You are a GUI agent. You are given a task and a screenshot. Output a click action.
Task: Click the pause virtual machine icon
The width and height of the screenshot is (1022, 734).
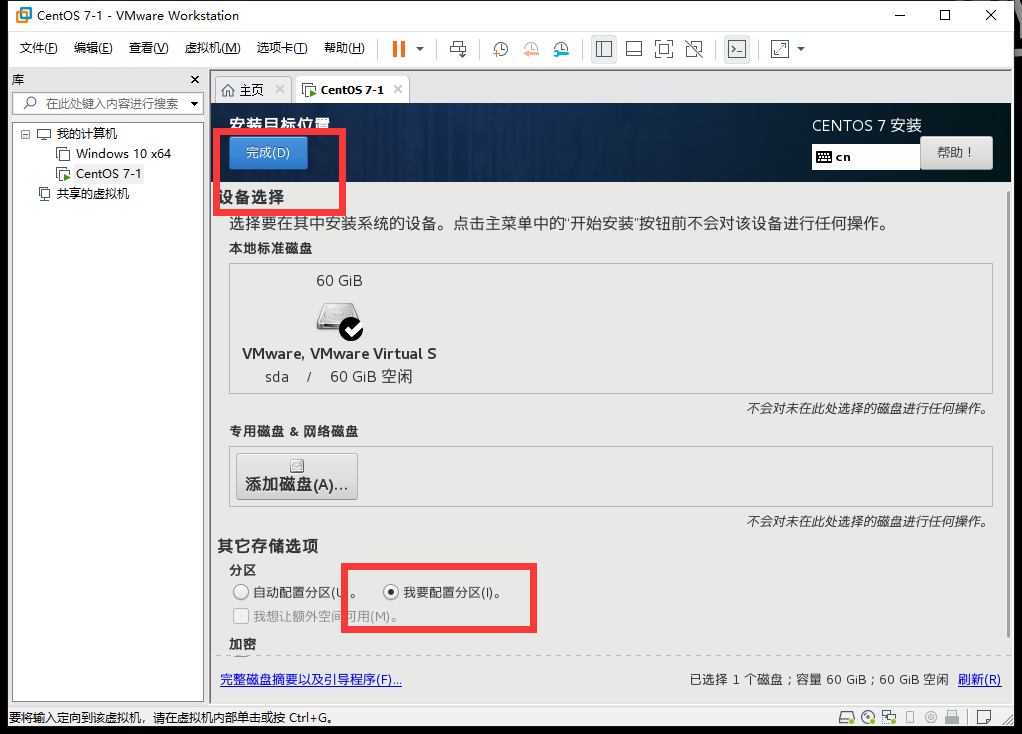399,49
